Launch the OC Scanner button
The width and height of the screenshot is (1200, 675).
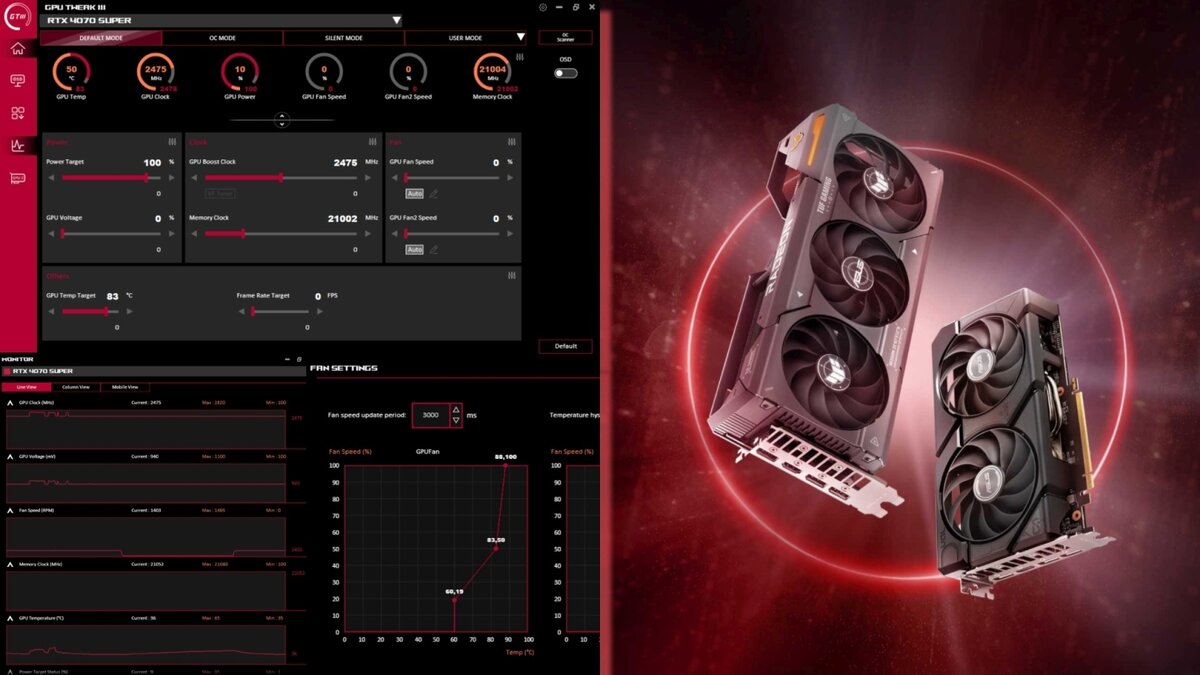pyautogui.click(x=565, y=37)
